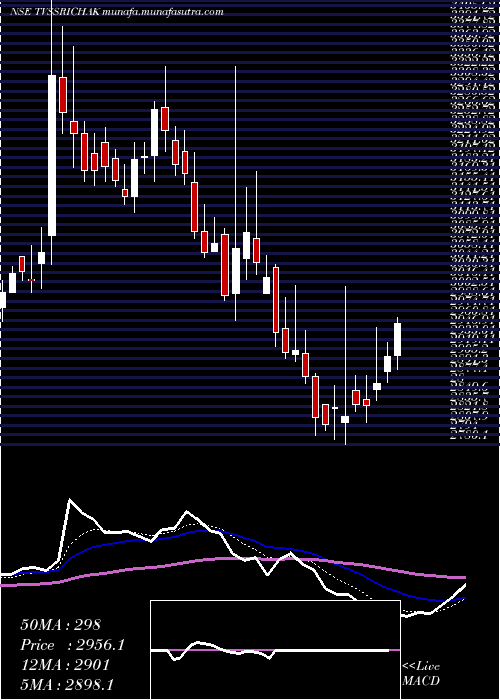500x700 pixels.
Task: Click inside the MACD inset chart box
Action: pos(275,650)
